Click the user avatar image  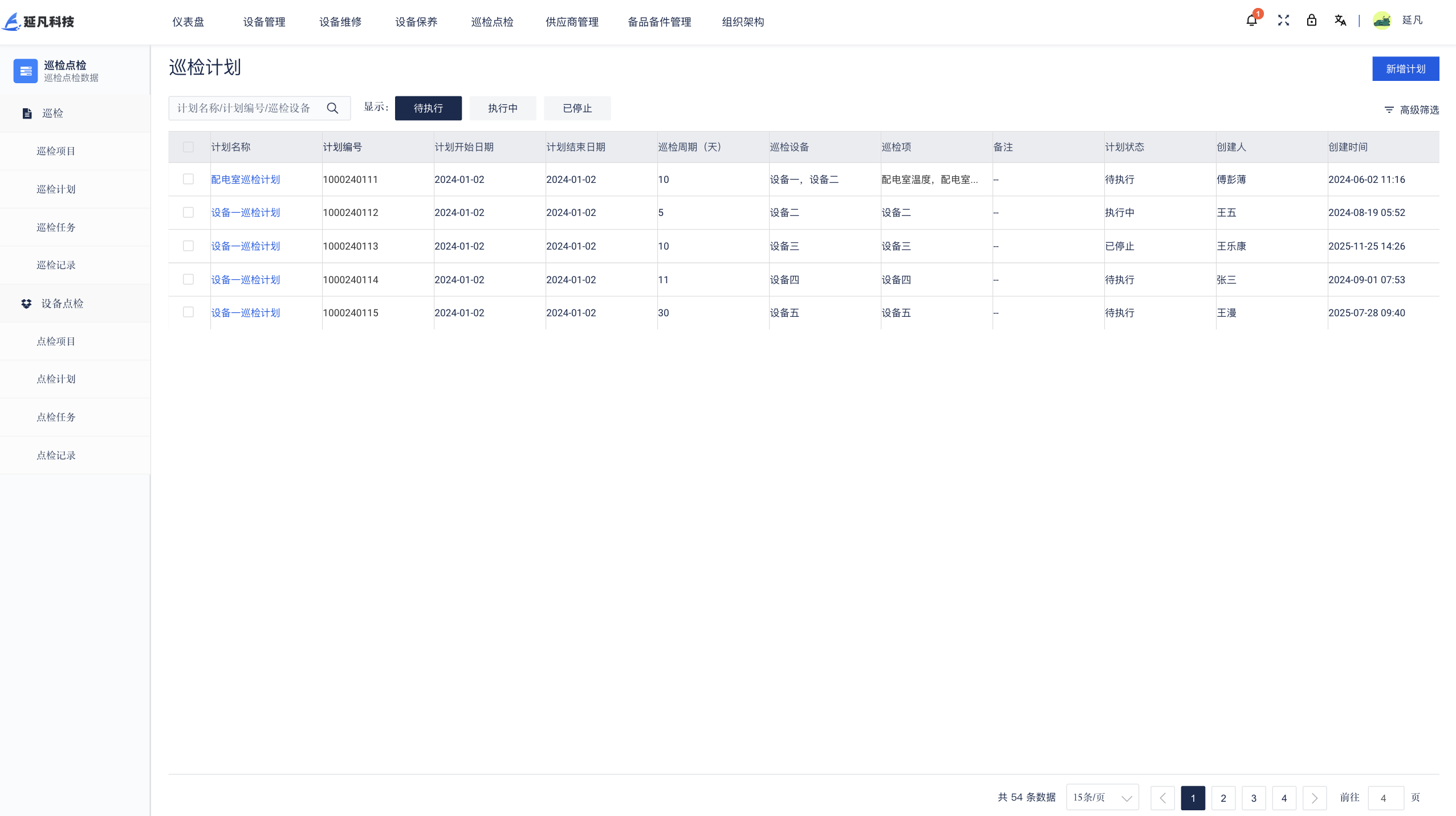[x=1382, y=21]
